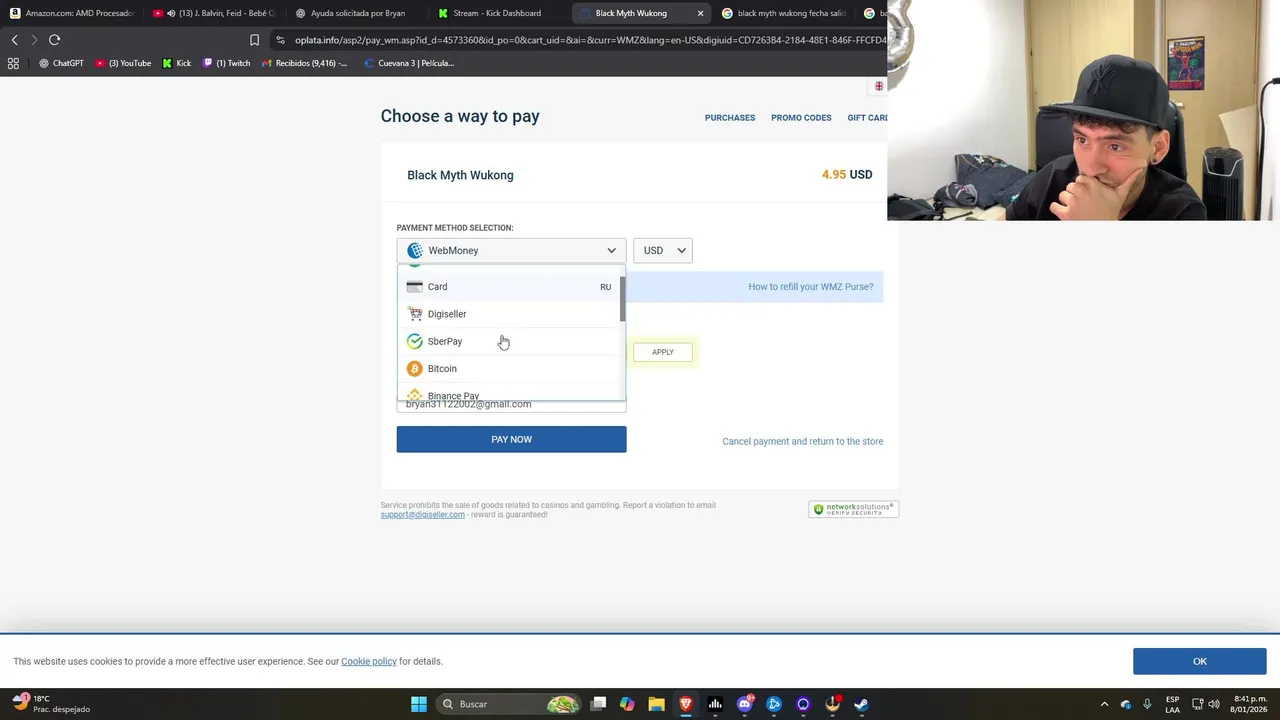Open the volume control in tray
Viewport: 1280px width, 720px height.
coord(1213,704)
